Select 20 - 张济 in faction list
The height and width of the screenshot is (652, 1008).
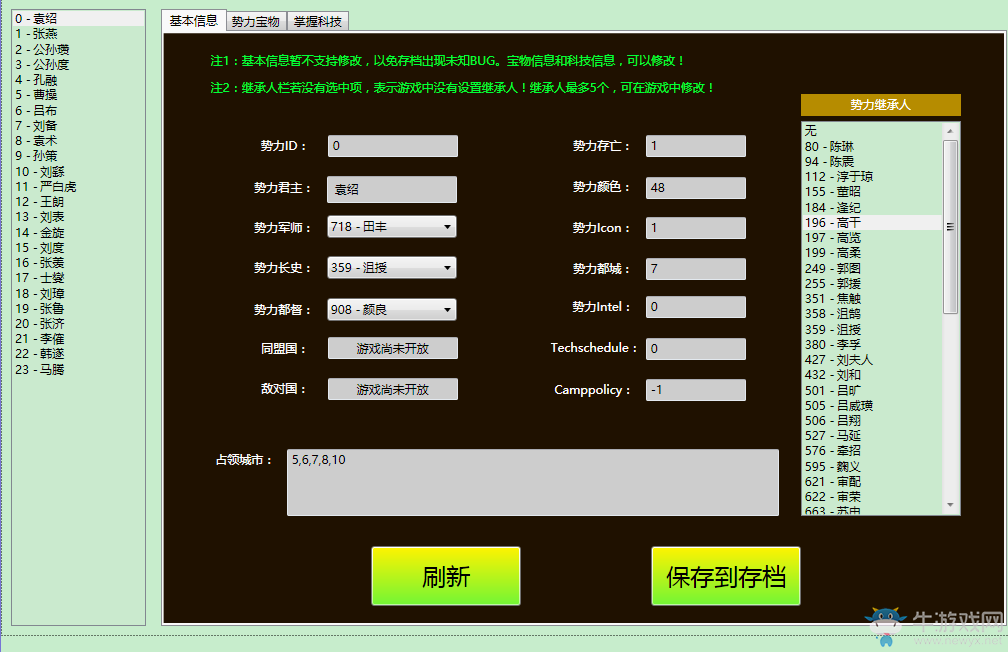tap(78, 324)
